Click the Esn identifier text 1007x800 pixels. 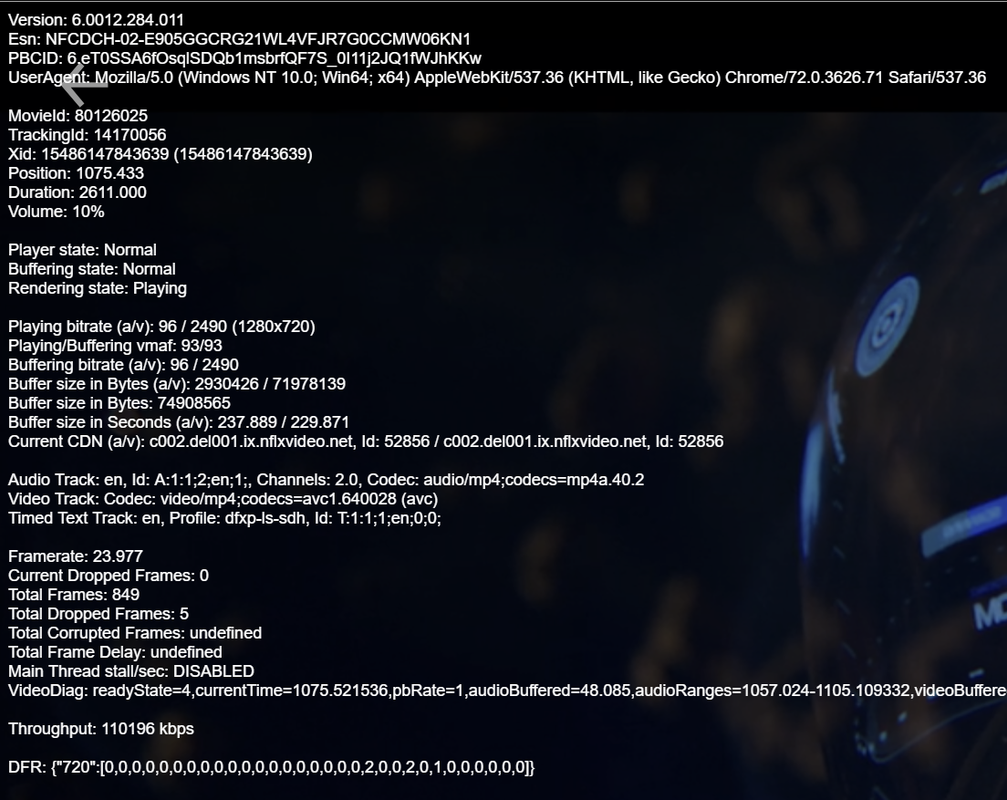click(x=239, y=39)
